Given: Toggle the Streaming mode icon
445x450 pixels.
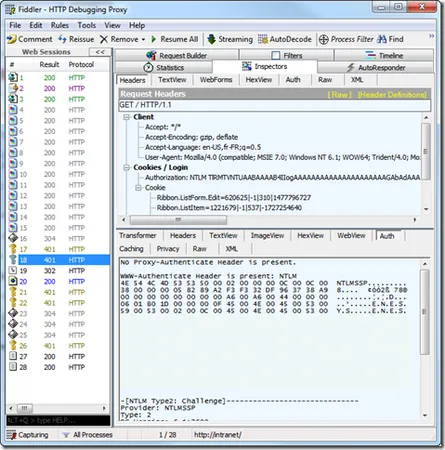Looking at the screenshot, I should [x=212, y=39].
